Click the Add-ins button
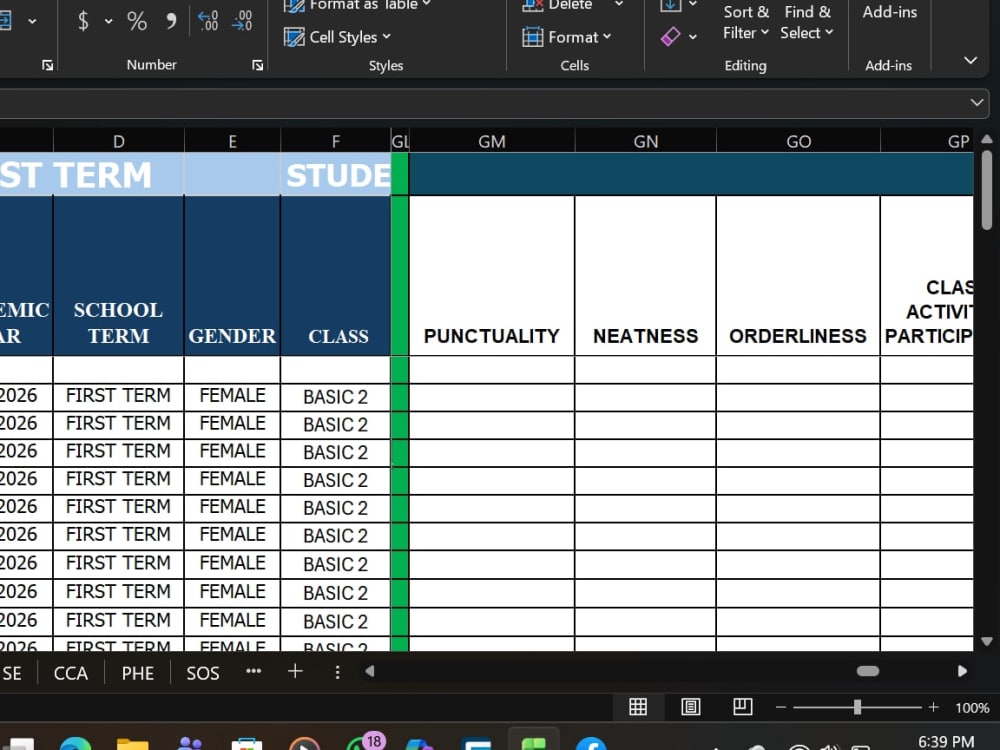Image resolution: width=1000 pixels, height=750 pixels. click(889, 12)
